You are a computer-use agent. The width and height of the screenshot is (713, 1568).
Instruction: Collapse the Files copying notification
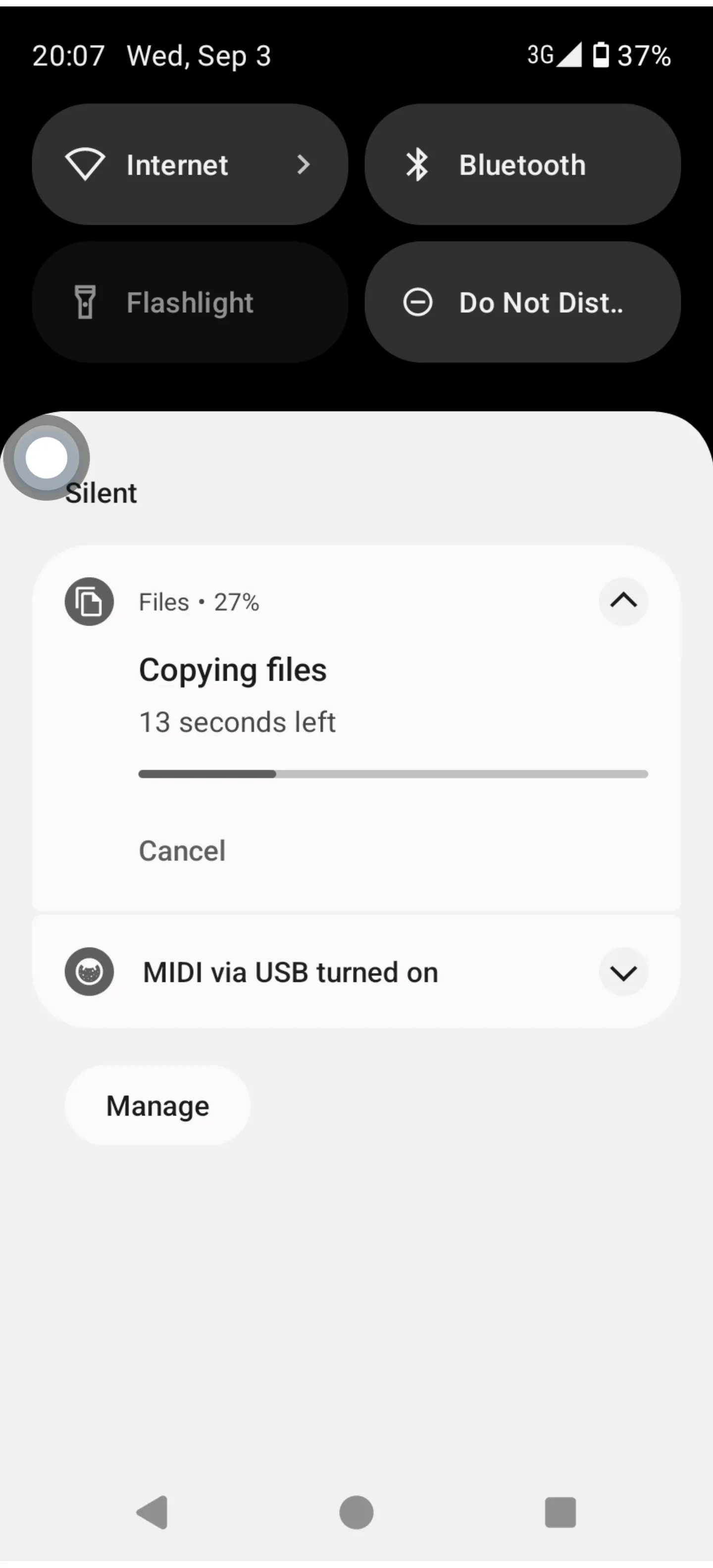click(623, 601)
